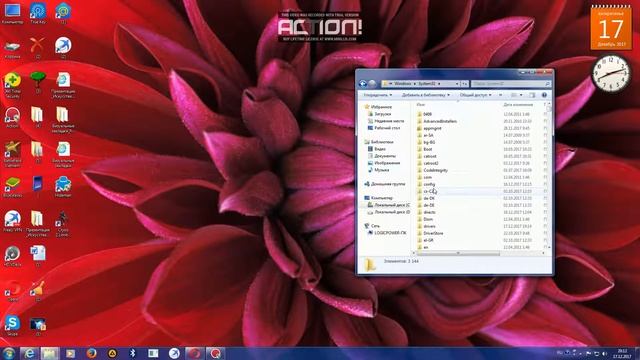Click the Explorer forward arrow button
Screen dimensions: 640x360
click(x=372, y=84)
